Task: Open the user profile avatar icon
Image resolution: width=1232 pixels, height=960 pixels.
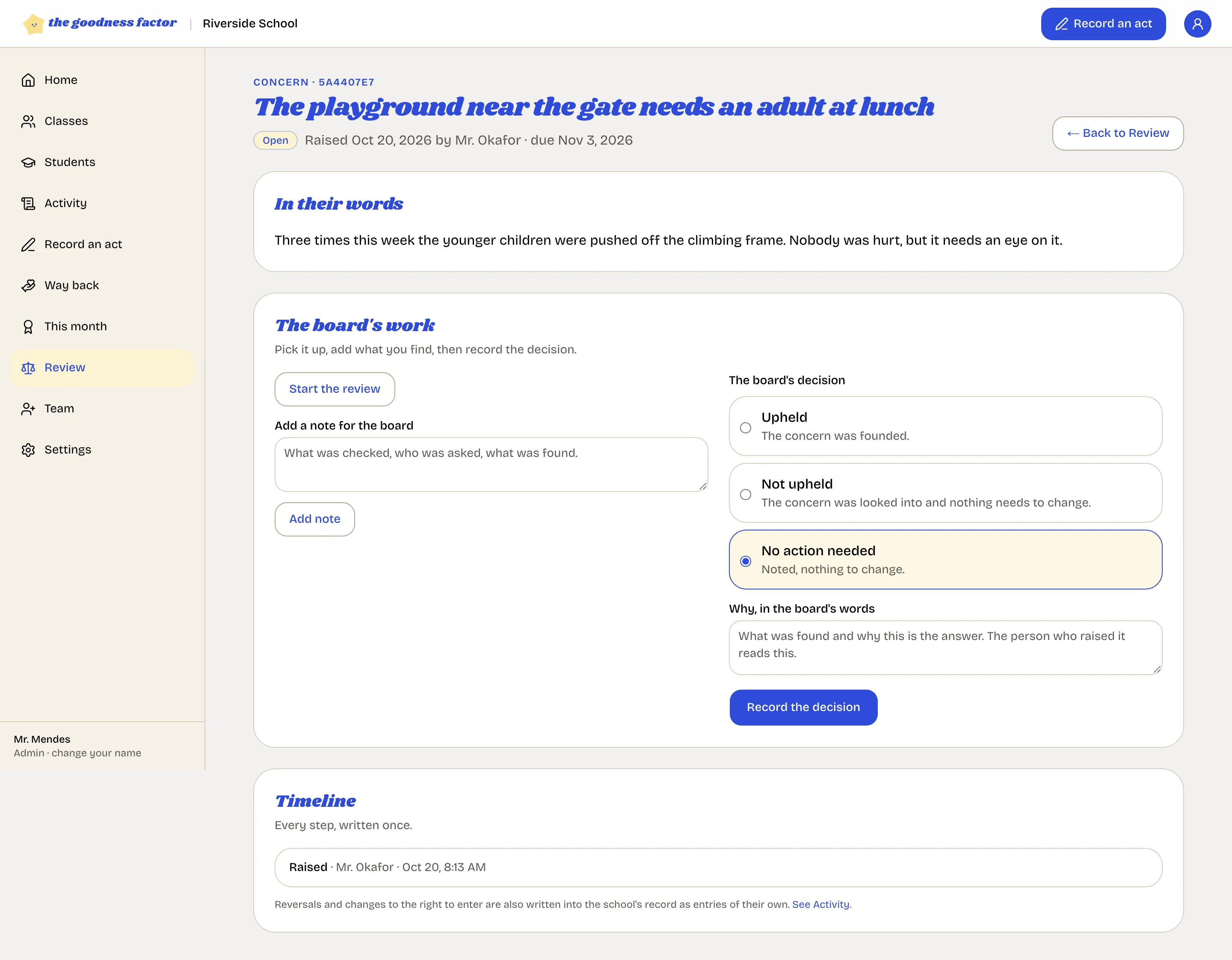Action: click(x=1197, y=24)
